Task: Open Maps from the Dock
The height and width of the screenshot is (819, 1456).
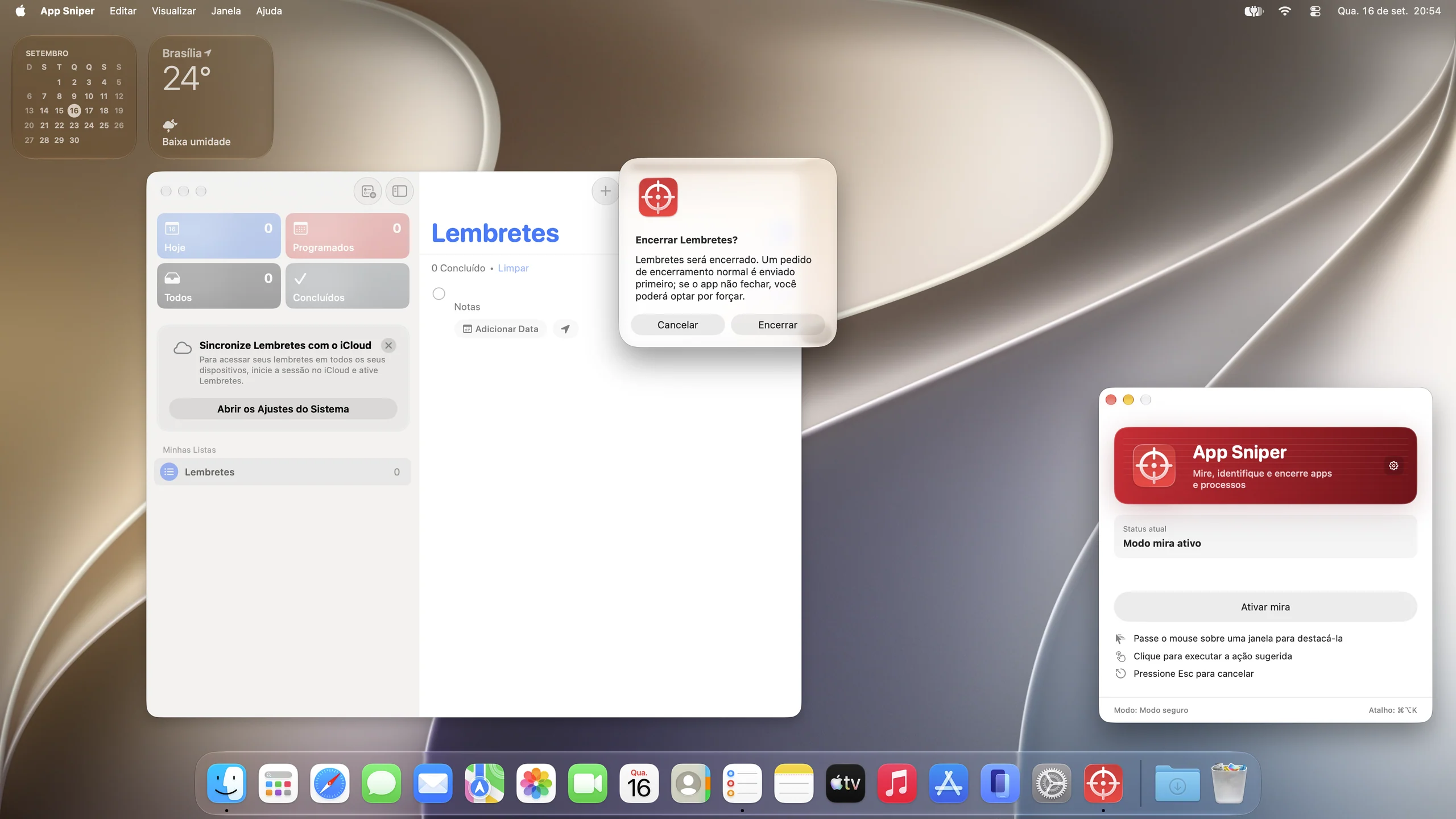Action: pos(485,783)
